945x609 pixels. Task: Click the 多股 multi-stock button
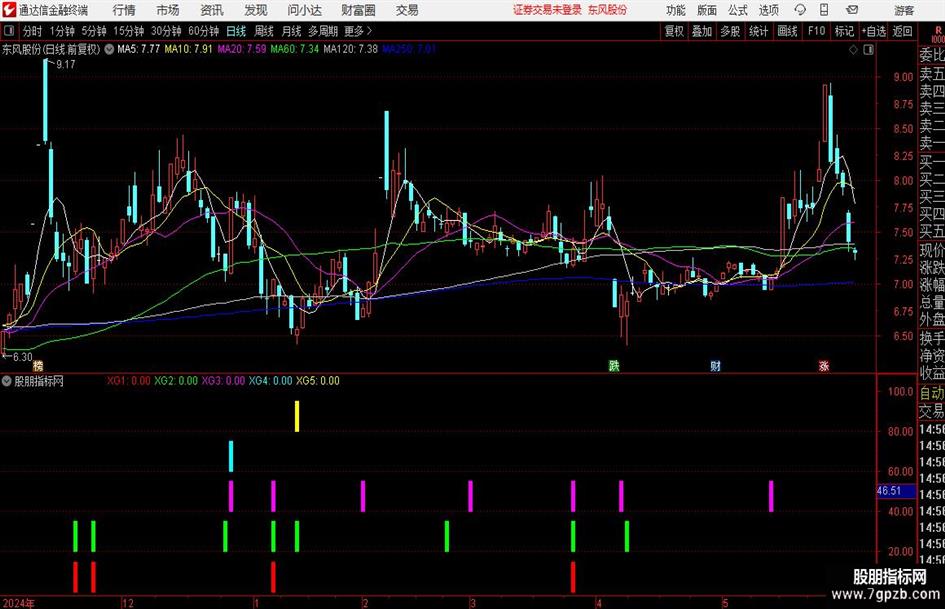click(730, 31)
